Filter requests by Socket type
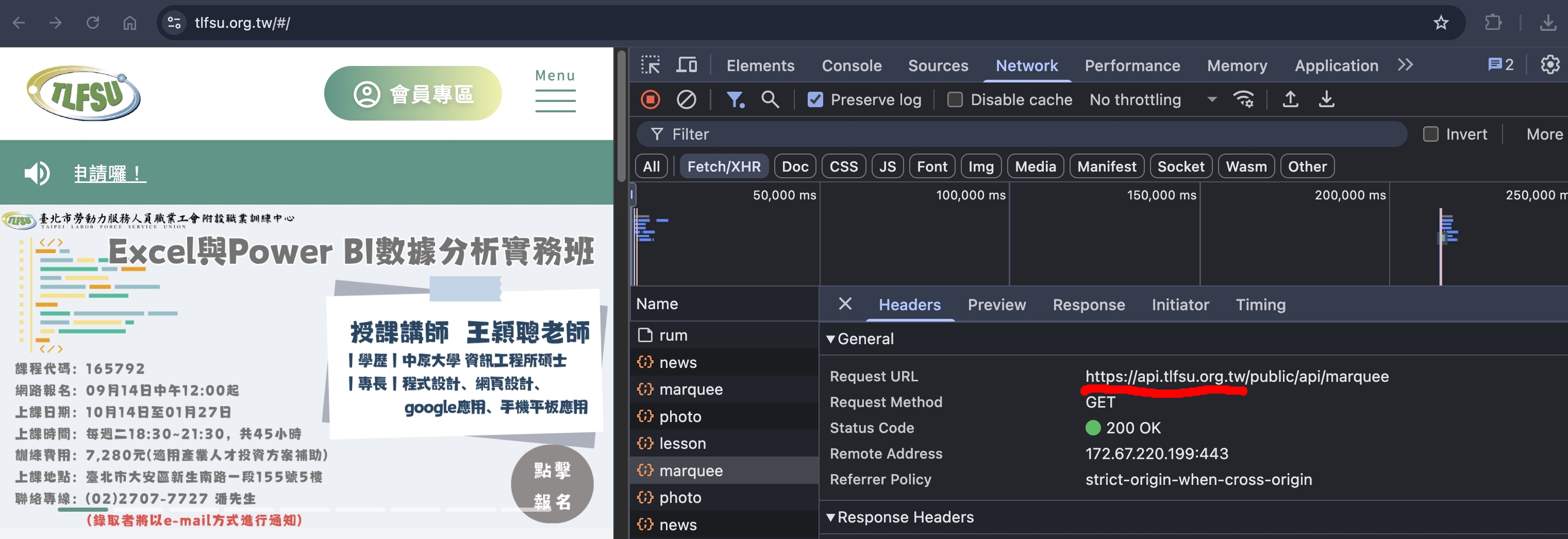This screenshot has width=1568, height=539. coord(1181,166)
